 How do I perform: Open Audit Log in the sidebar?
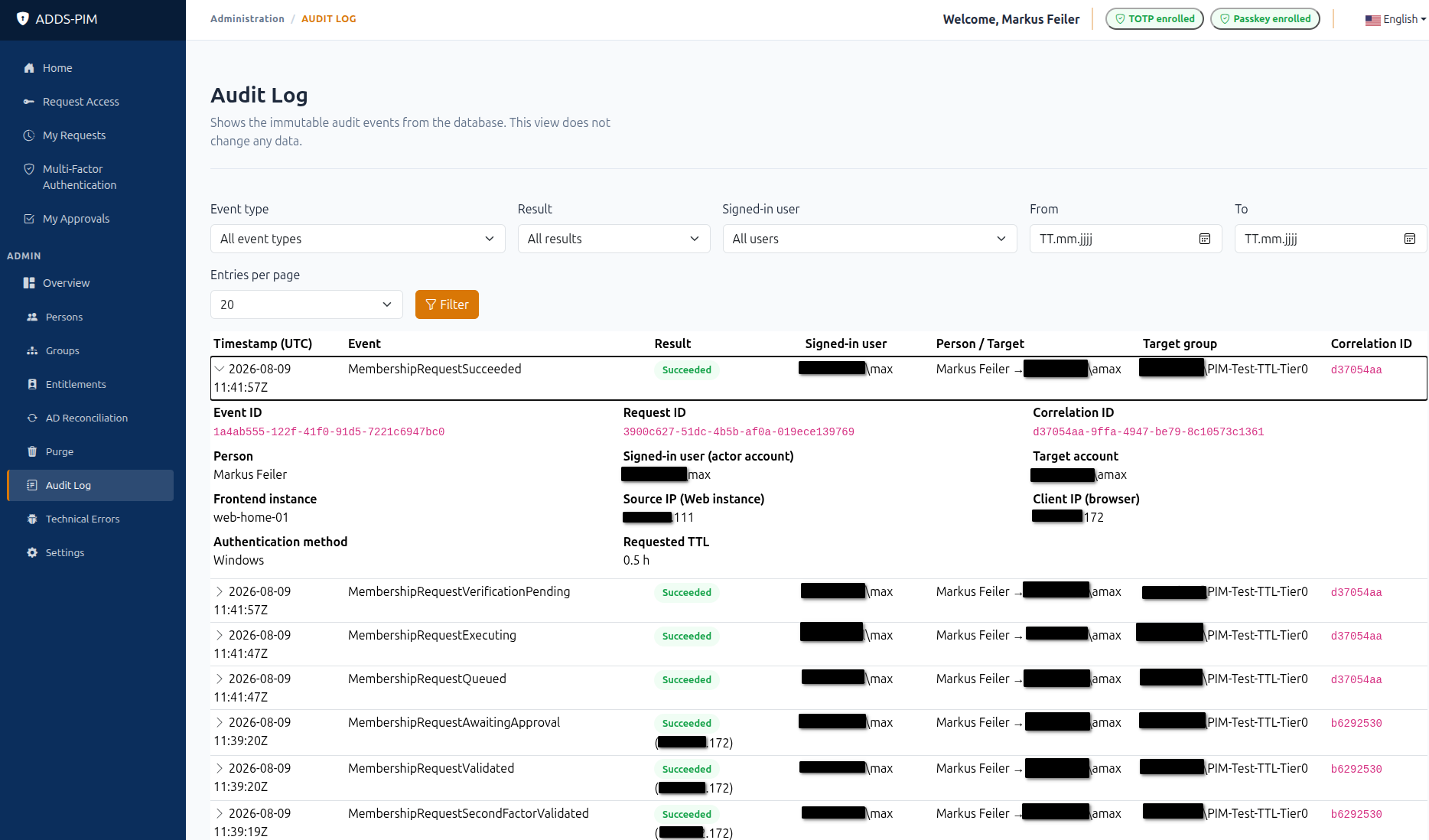pyautogui.click(x=90, y=485)
